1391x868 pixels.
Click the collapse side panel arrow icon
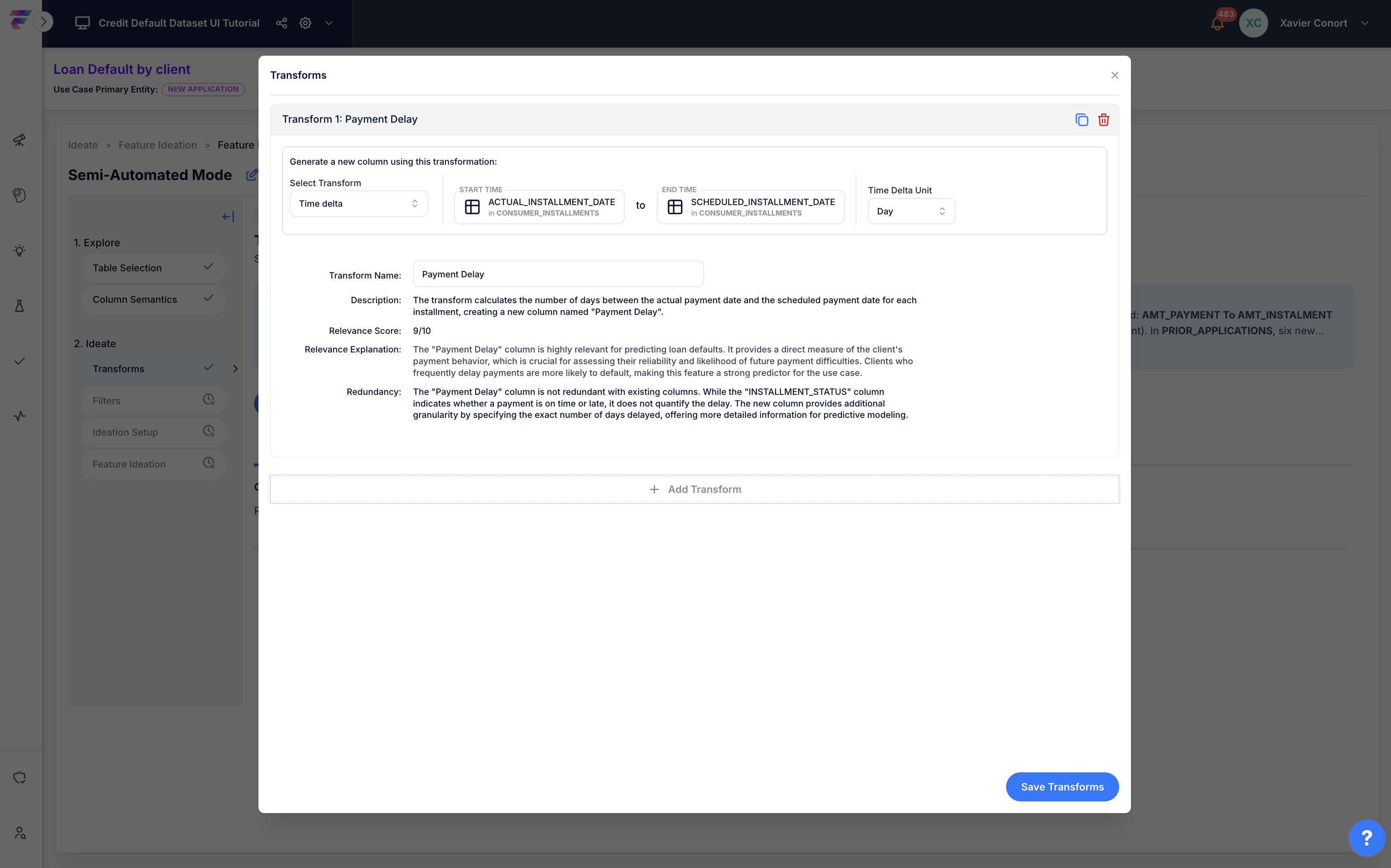coord(228,216)
